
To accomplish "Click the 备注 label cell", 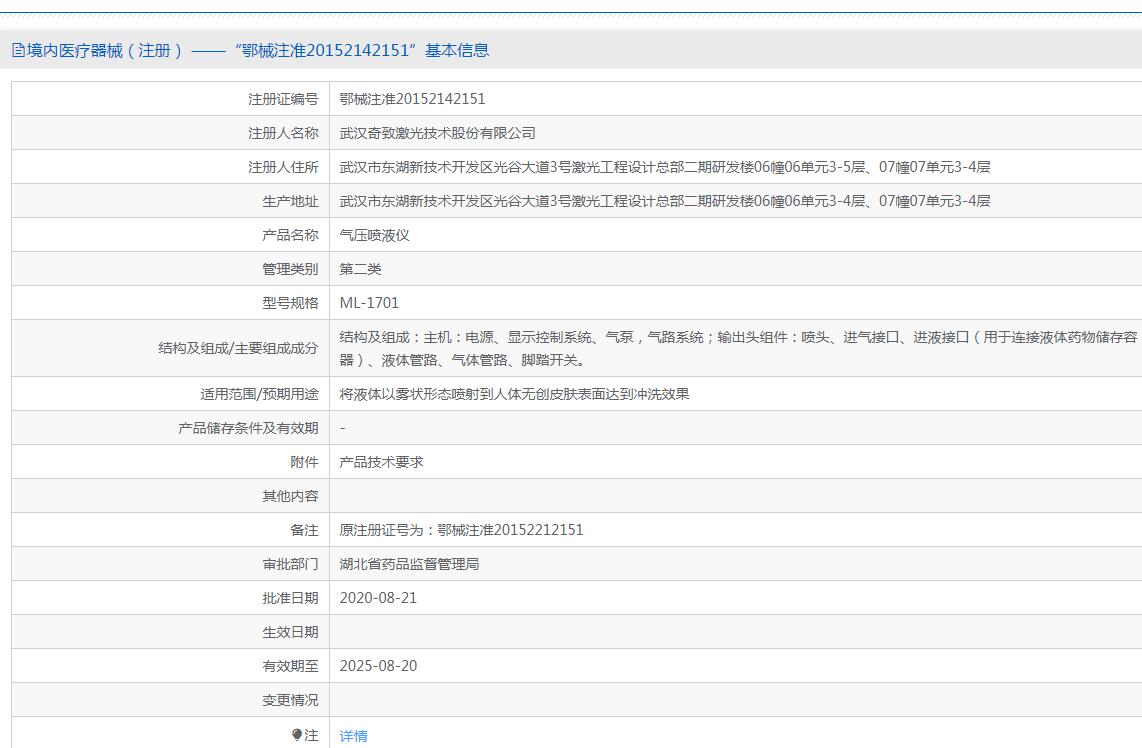I will [170, 530].
